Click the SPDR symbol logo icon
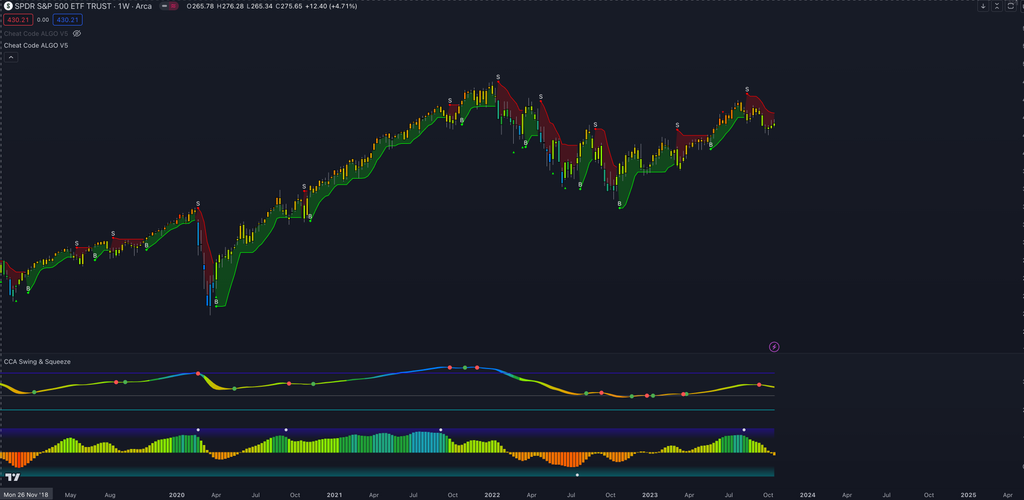 pyautogui.click(x=9, y=7)
